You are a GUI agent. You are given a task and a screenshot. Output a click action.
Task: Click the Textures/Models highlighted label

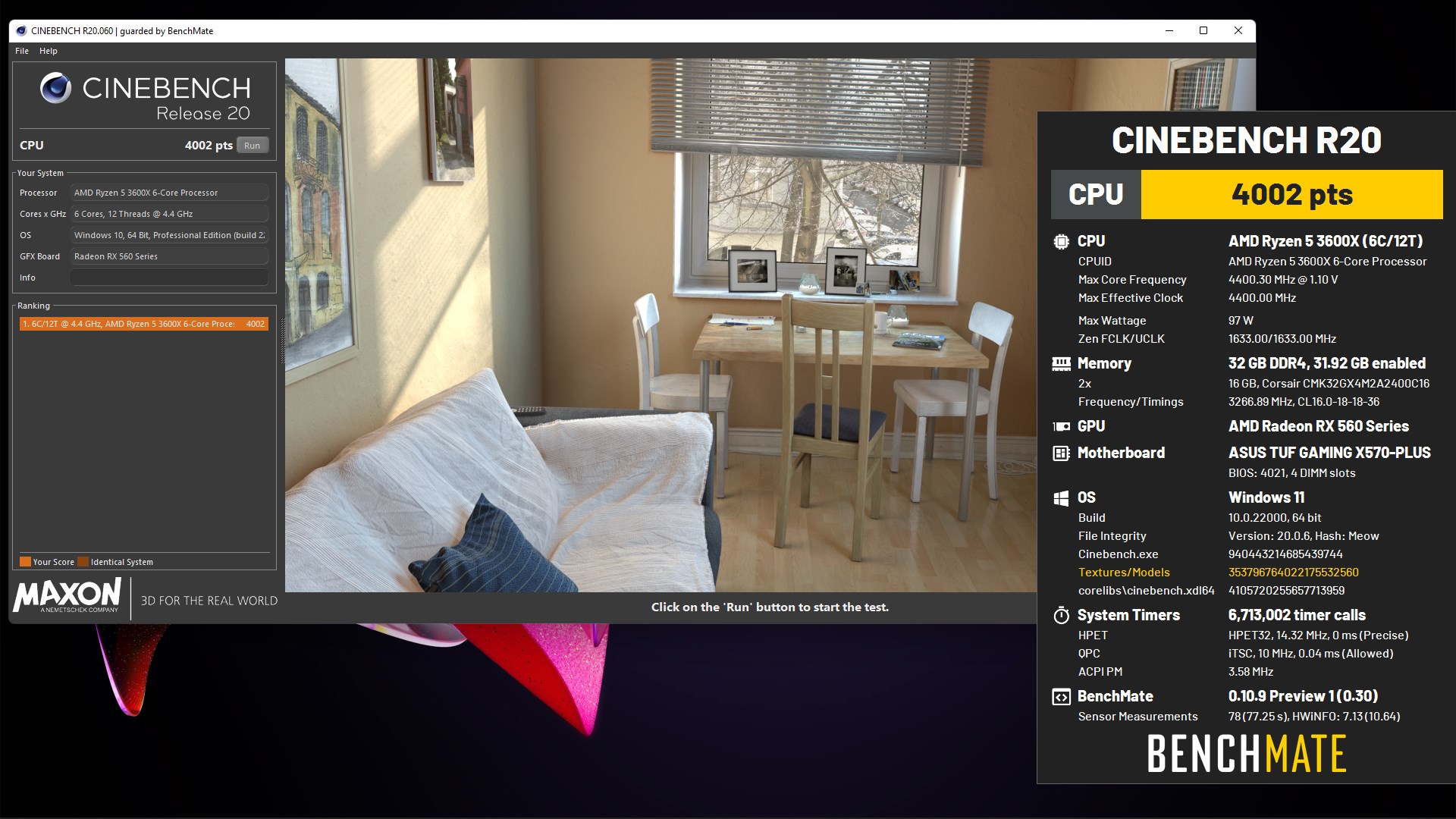coord(1124,573)
